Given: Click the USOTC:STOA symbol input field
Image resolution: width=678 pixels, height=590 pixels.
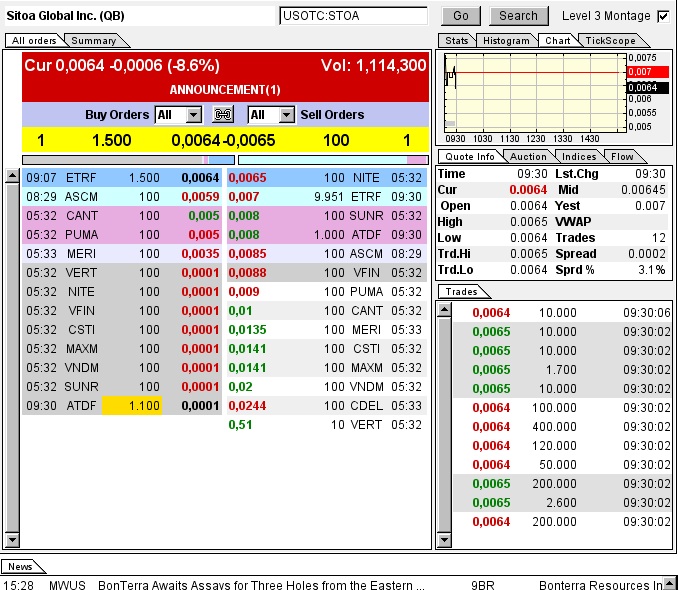Looking at the screenshot, I should click(353, 16).
